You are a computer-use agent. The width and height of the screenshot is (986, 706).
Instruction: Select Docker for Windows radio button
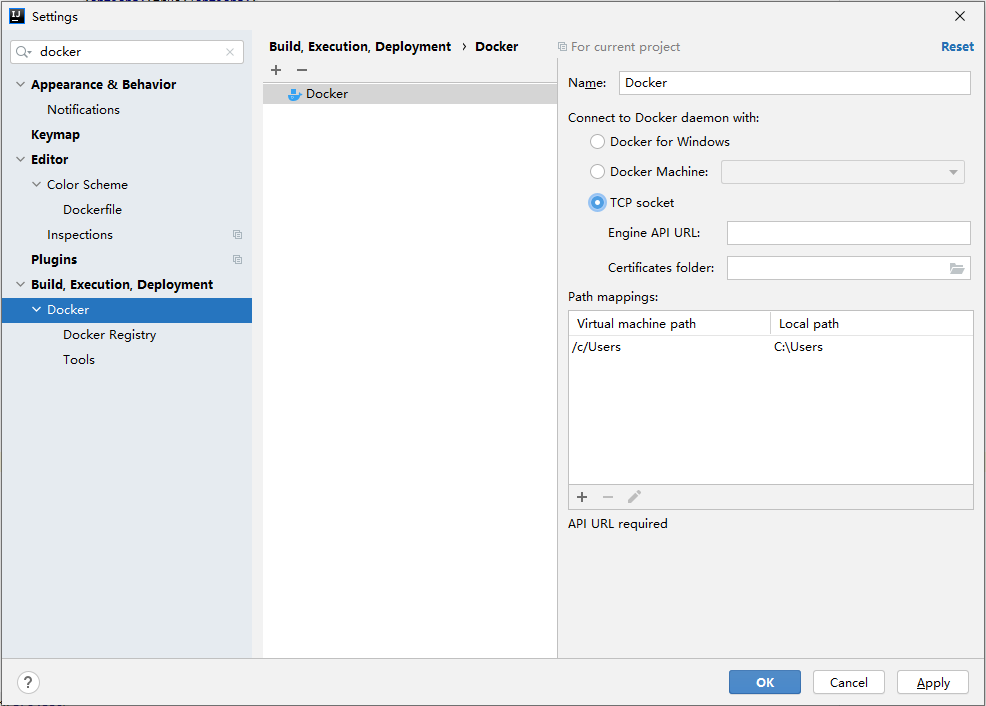tap(598, 142)
